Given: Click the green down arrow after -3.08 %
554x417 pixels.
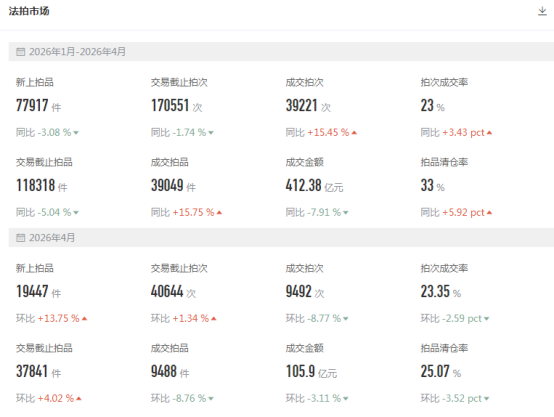Looking at the screenshot, I should [x=76, y=133].
